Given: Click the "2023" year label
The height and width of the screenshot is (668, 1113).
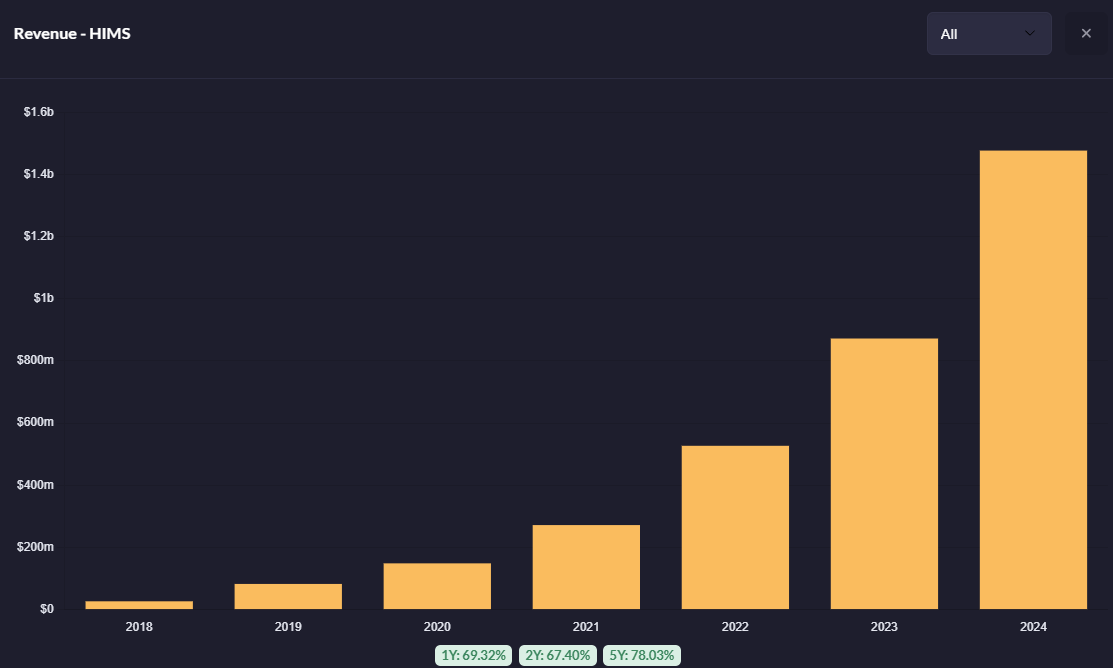Looking at the screenshot, I should 884,627.
